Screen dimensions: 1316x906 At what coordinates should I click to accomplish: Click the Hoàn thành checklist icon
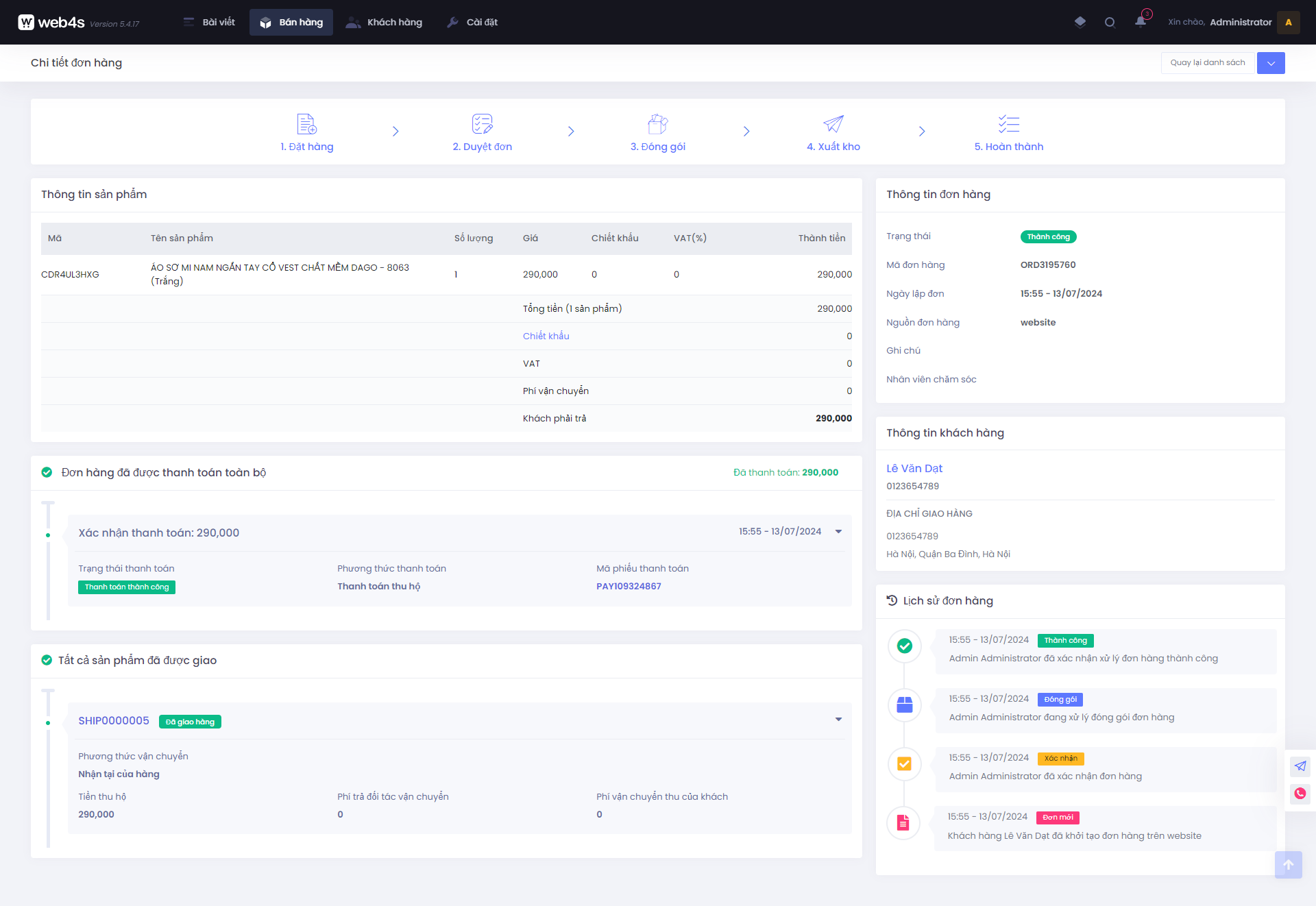[1008, 124]
